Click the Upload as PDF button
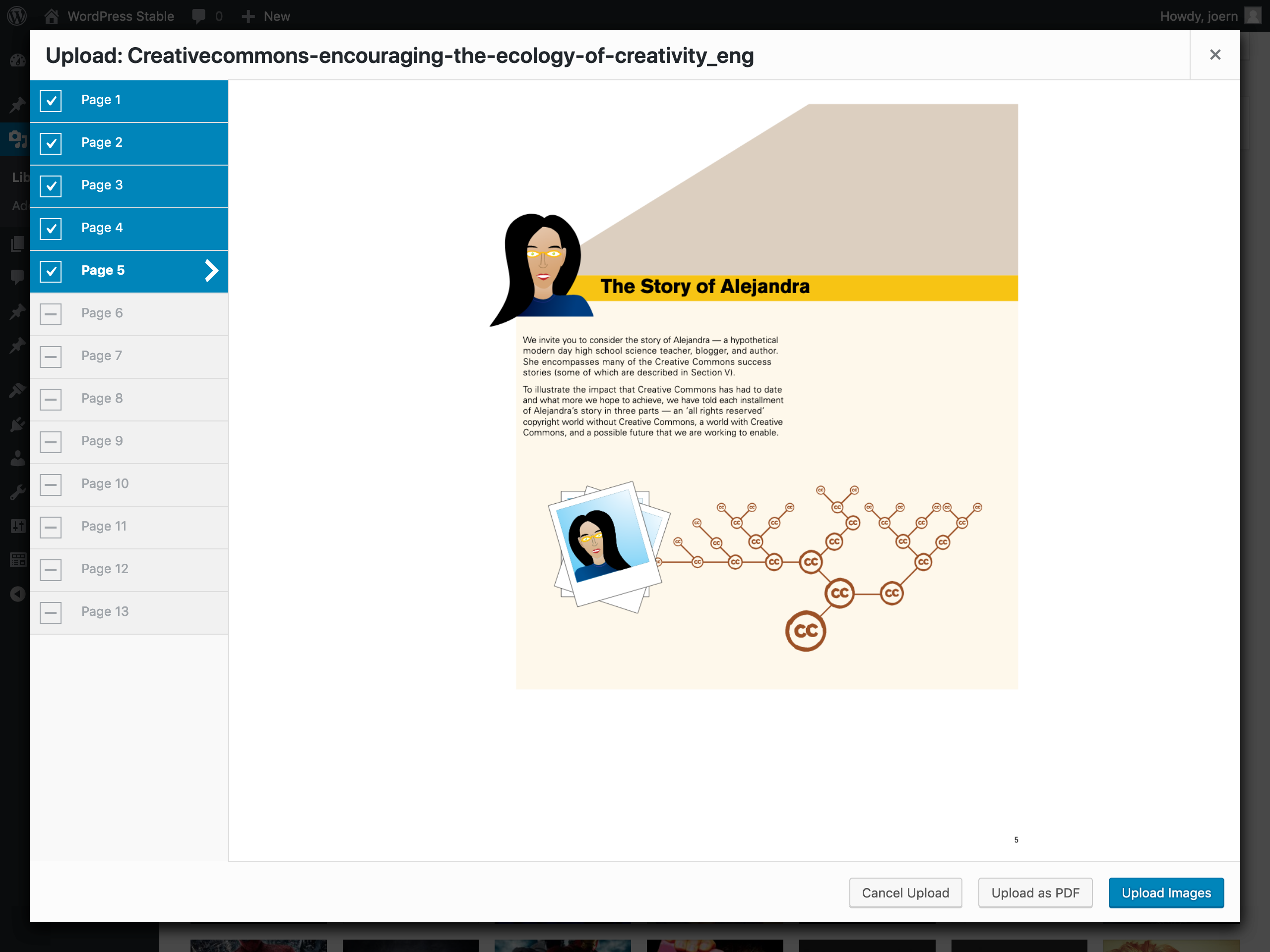 pos(1035,893)
